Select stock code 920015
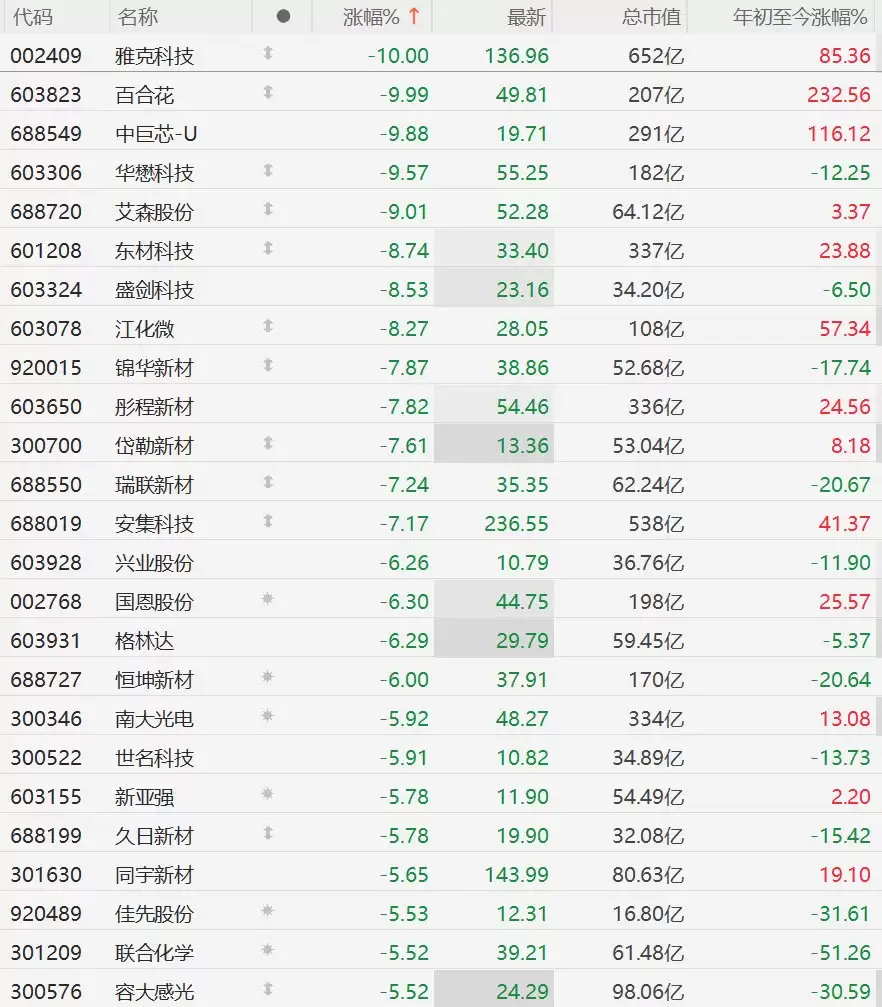This screenshot has height=1007, width=882. pyautogui.click(x=46, y=368)
